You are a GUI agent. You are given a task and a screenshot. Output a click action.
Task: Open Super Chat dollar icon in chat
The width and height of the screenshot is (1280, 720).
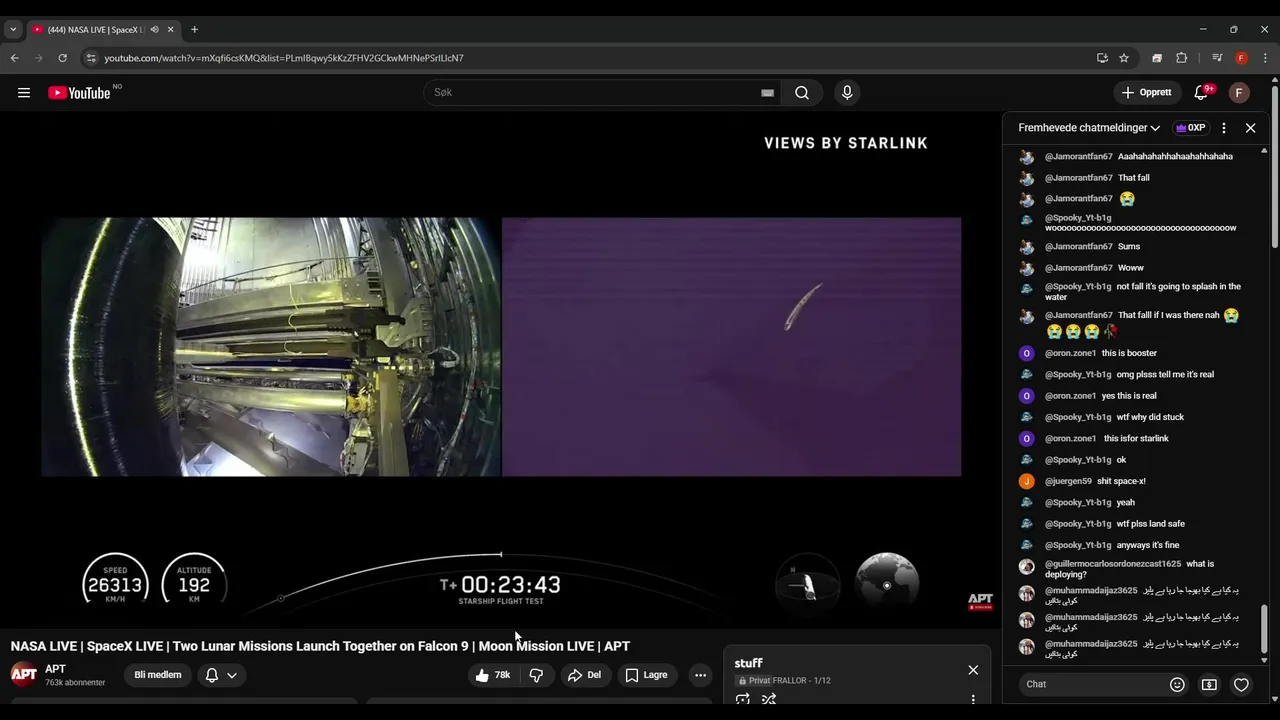pyautogui.click(x=1209, y=684)
